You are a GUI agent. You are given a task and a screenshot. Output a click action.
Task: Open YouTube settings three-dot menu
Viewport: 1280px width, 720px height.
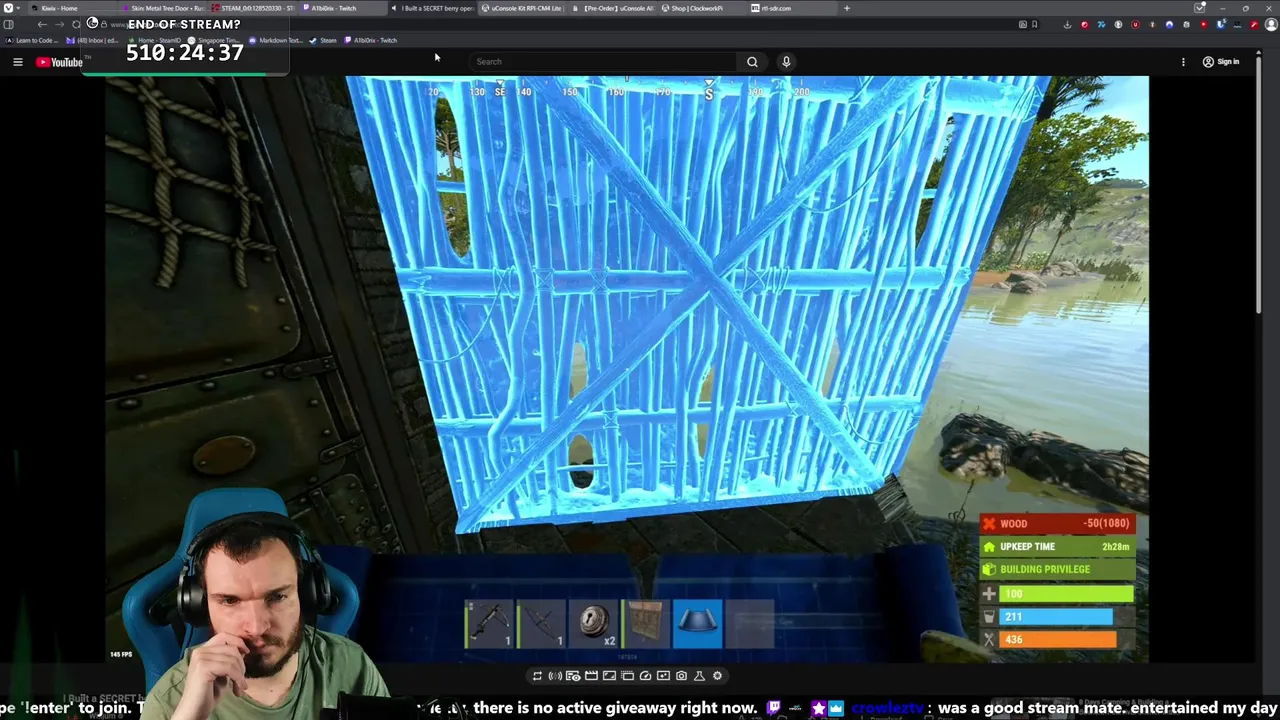[1183, 62]
